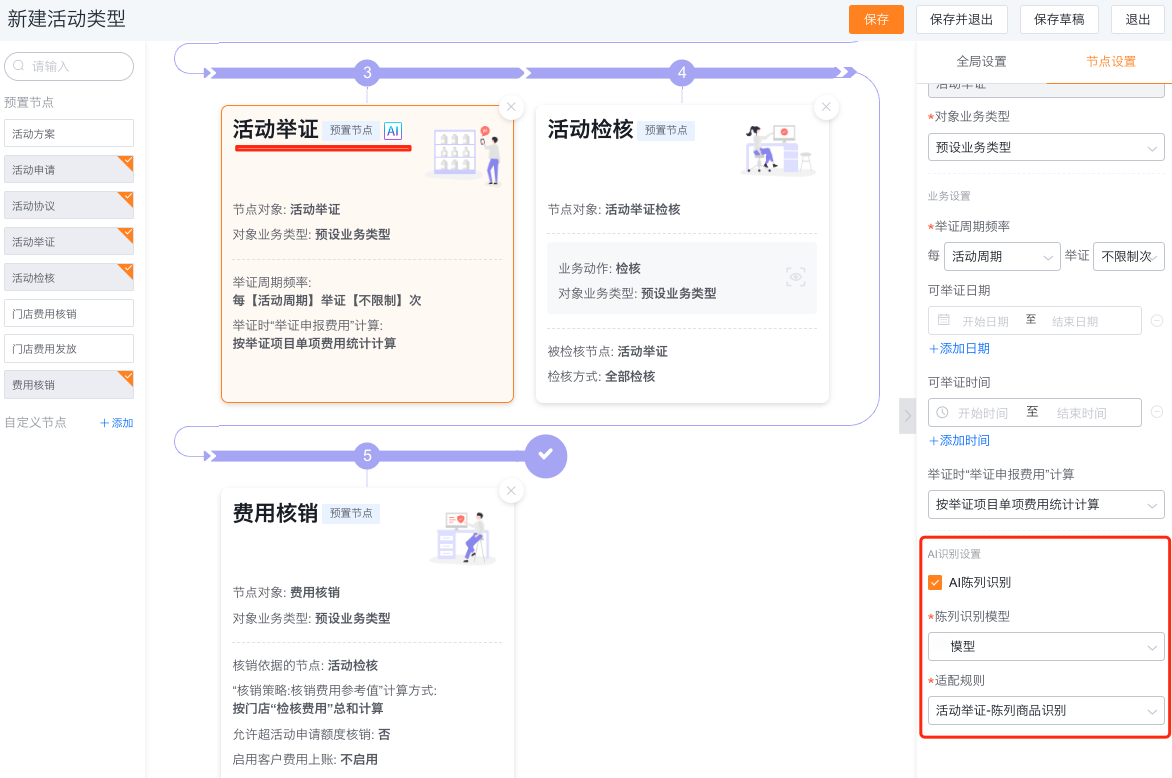Viewport: 1172px width, 778px height.
Task: Toggle AI陈列识别 checkbox
Action: [x=935, y=582]
